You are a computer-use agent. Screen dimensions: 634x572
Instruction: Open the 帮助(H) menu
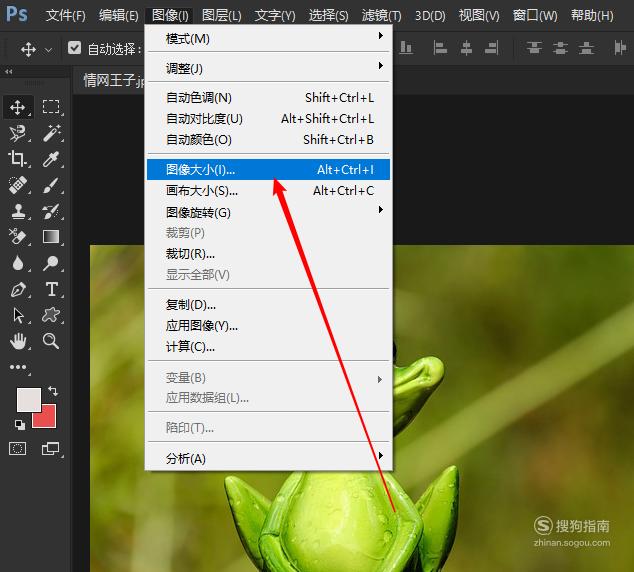[592, 16]
